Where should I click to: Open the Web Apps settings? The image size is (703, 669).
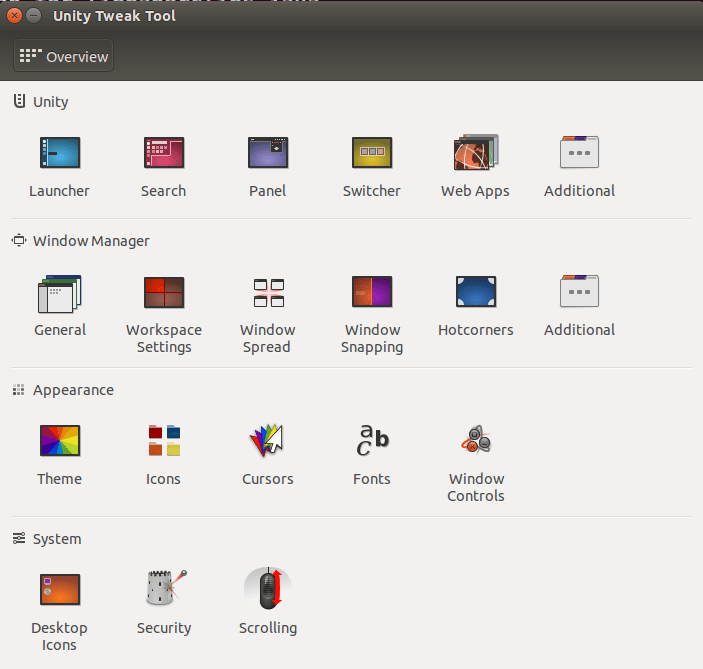click(x=475, y=154)
